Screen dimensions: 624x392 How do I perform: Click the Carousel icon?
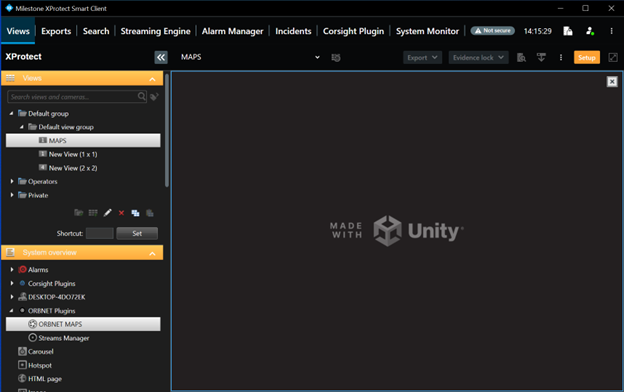(22, 352)
